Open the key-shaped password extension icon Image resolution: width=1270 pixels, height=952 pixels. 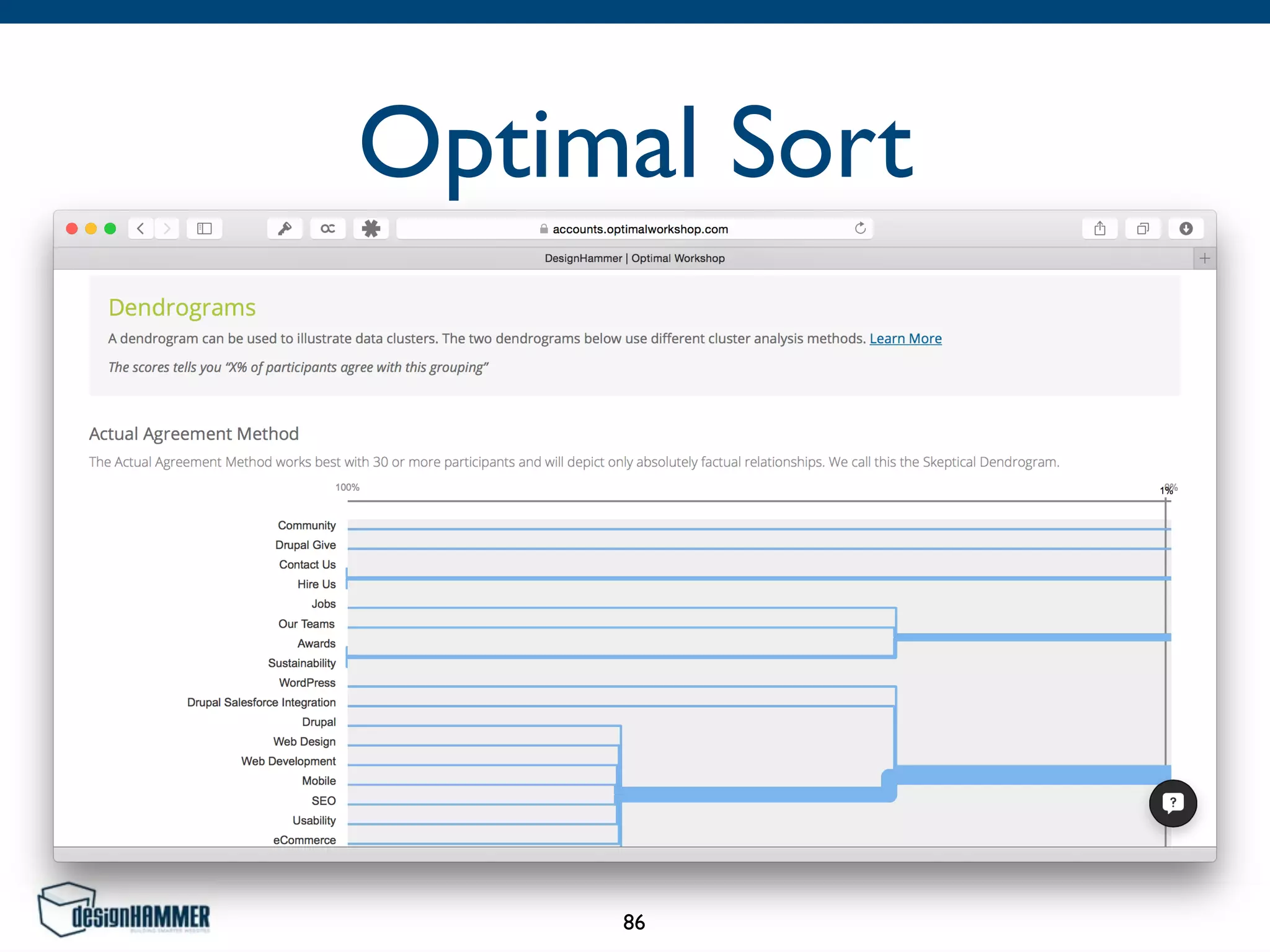tap(285, 229)
